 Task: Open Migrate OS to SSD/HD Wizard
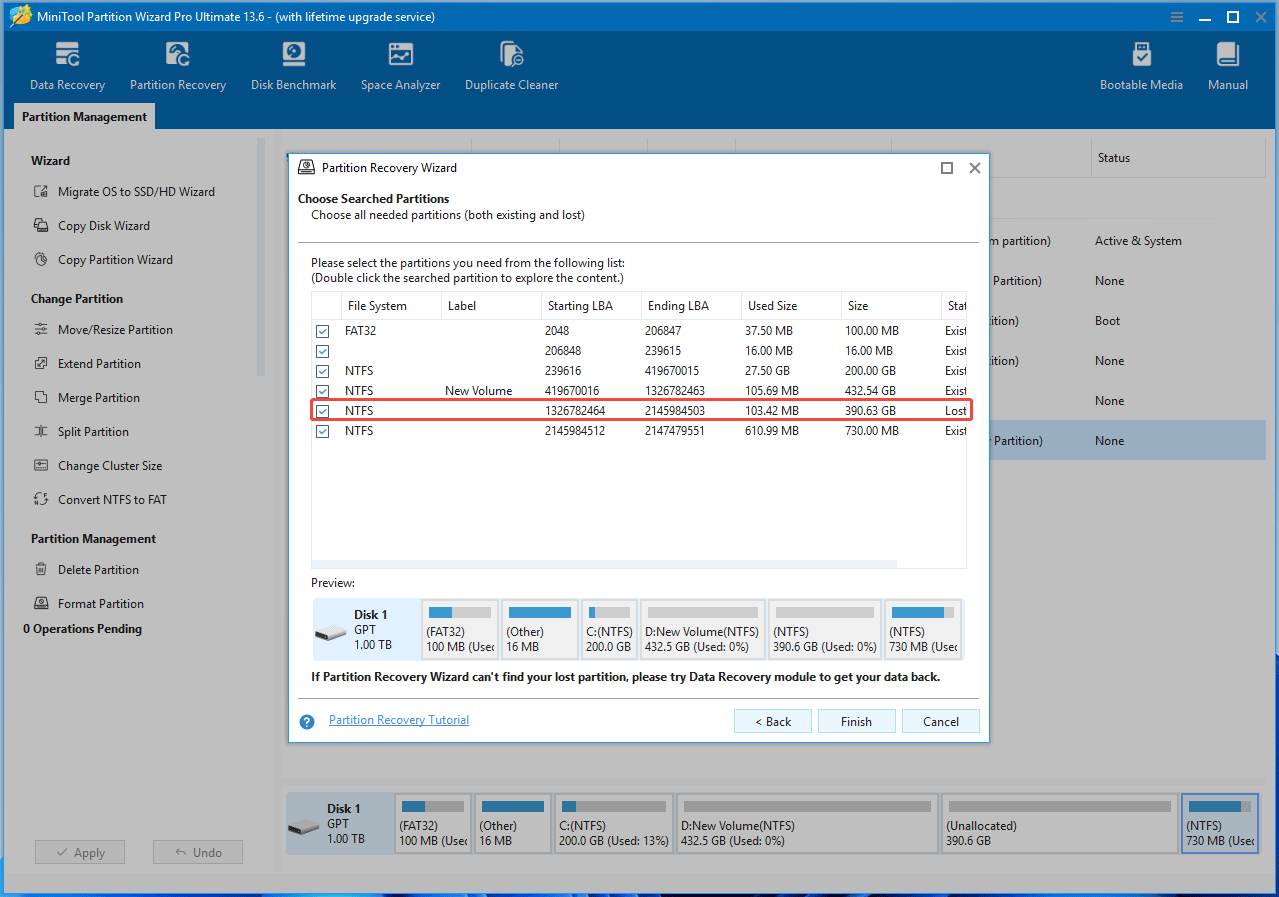[124, 192]
